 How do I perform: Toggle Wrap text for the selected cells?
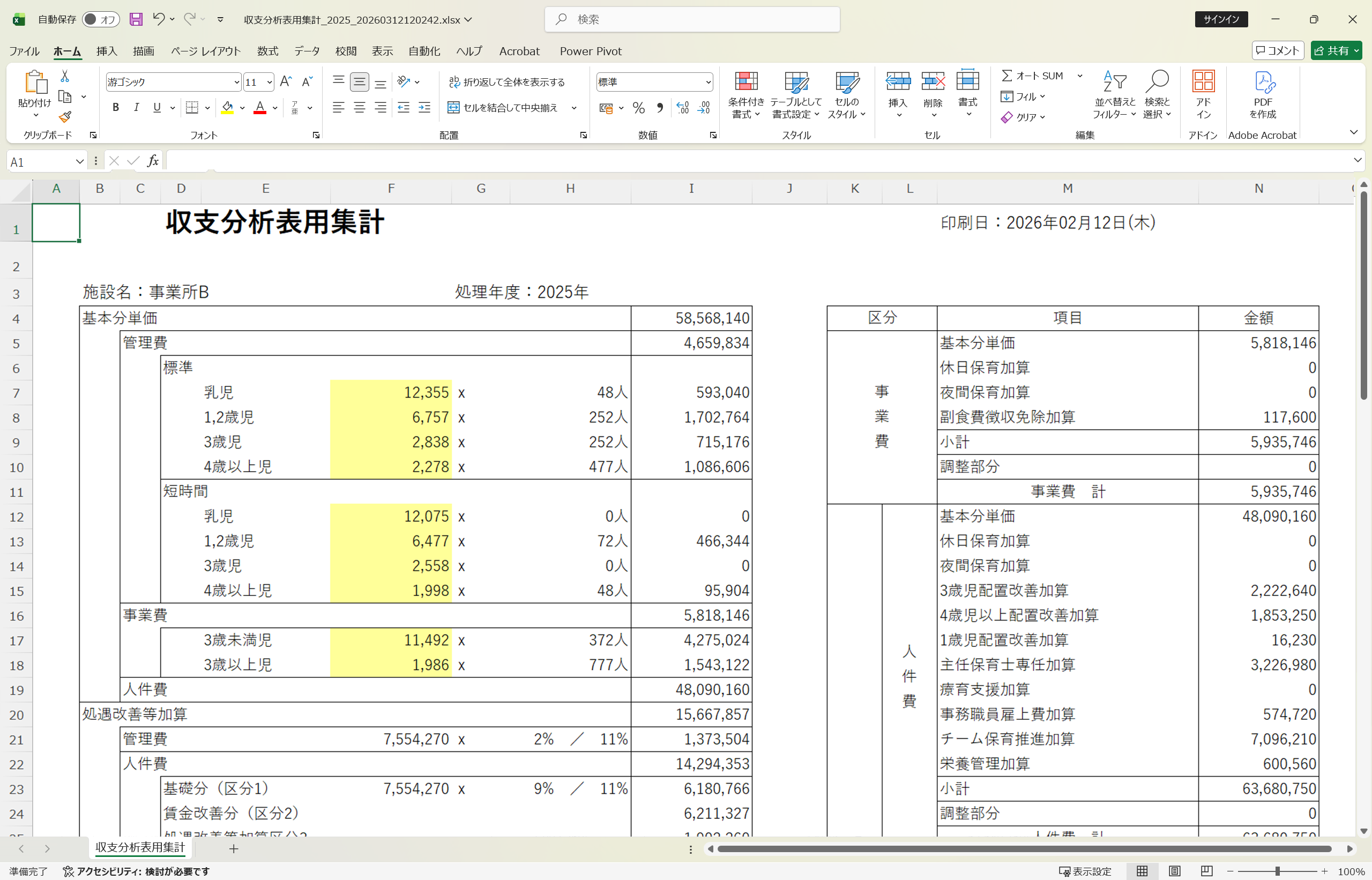(506, 81)
